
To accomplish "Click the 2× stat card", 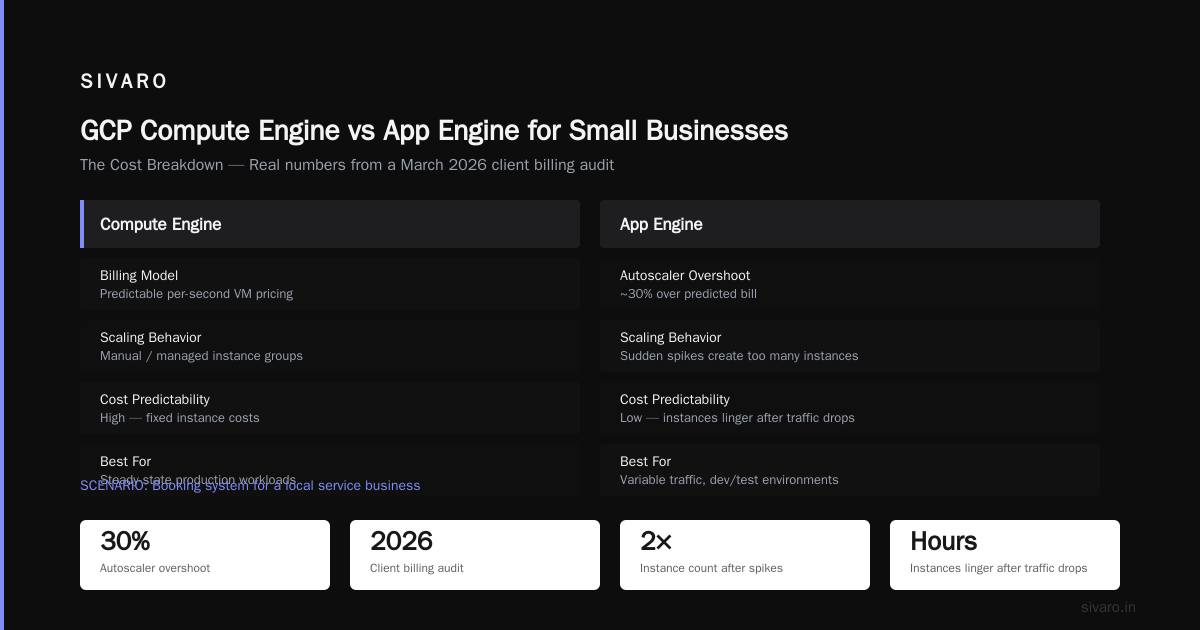I will [x=745, y=555].
